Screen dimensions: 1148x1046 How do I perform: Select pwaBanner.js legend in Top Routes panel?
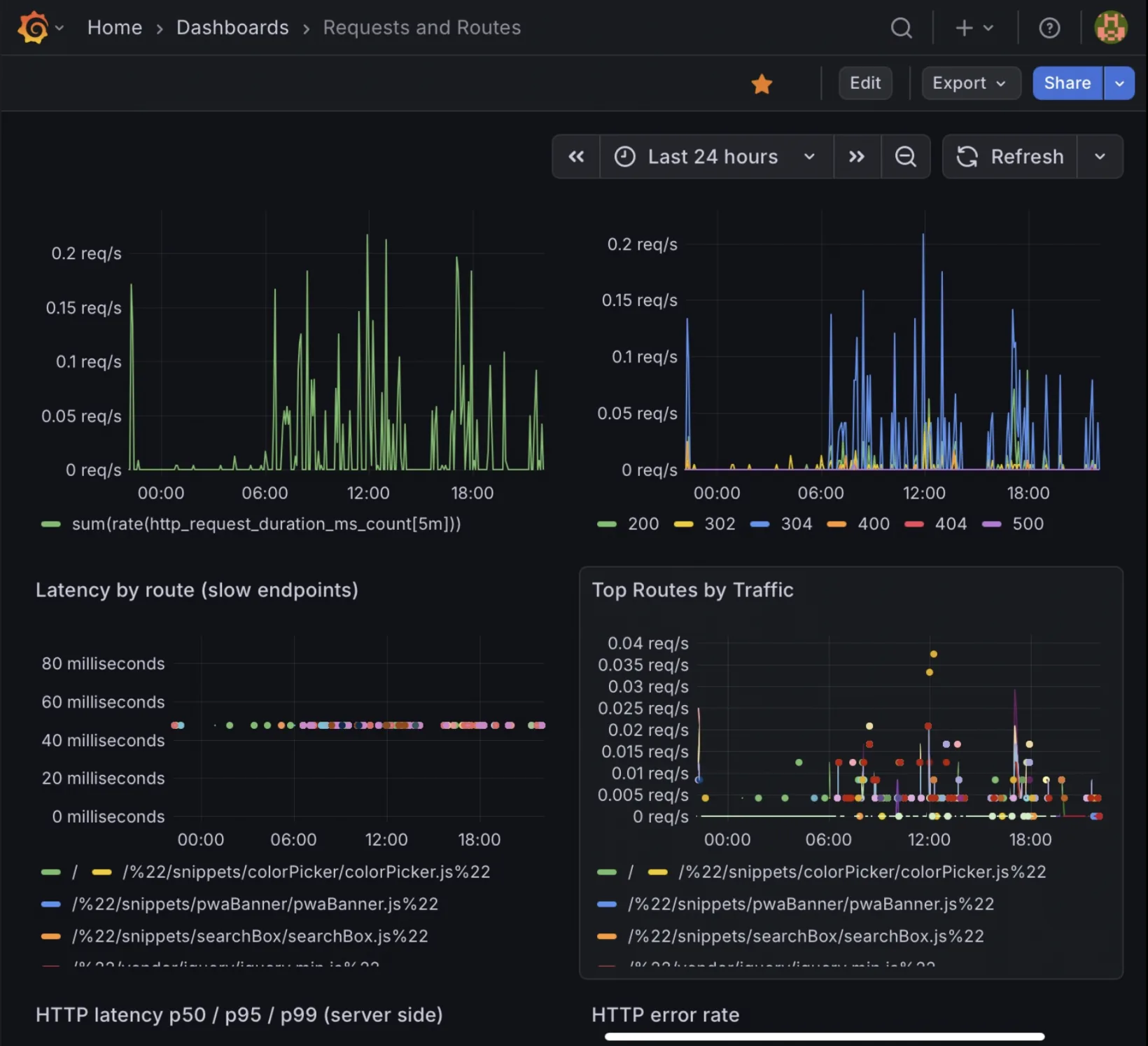tap(811, 904)
